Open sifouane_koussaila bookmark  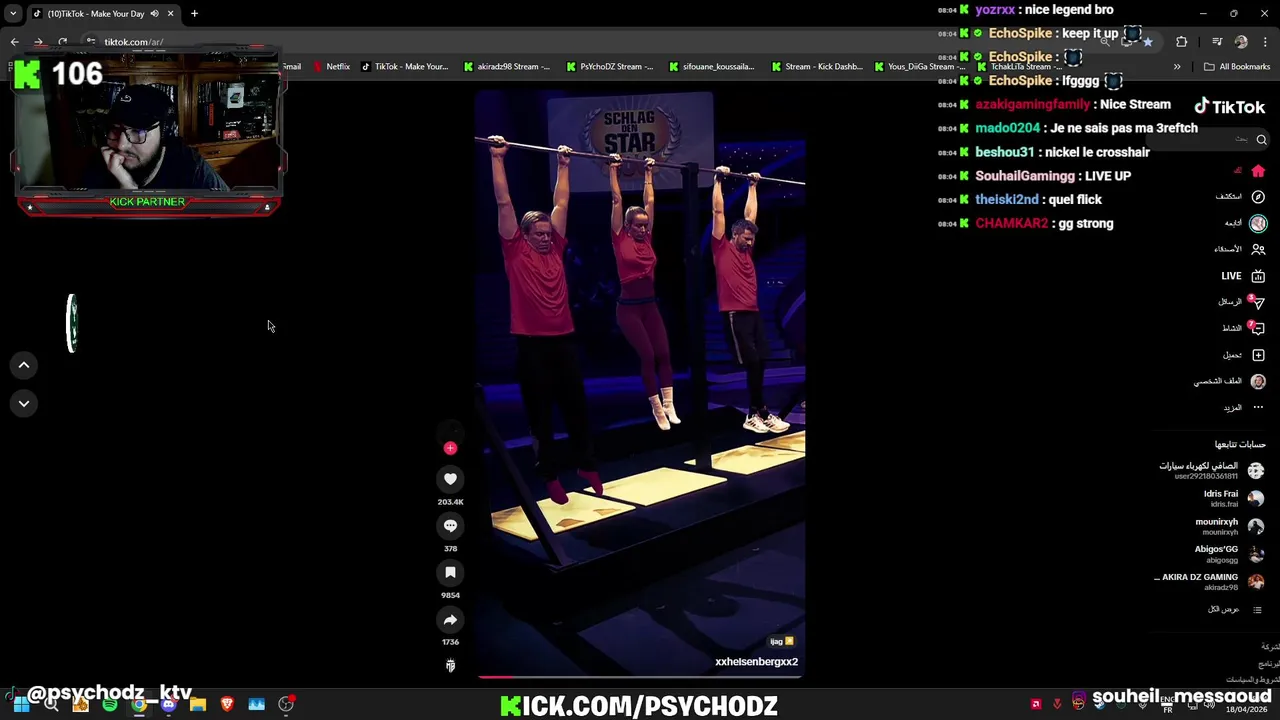tap(711, 67)
